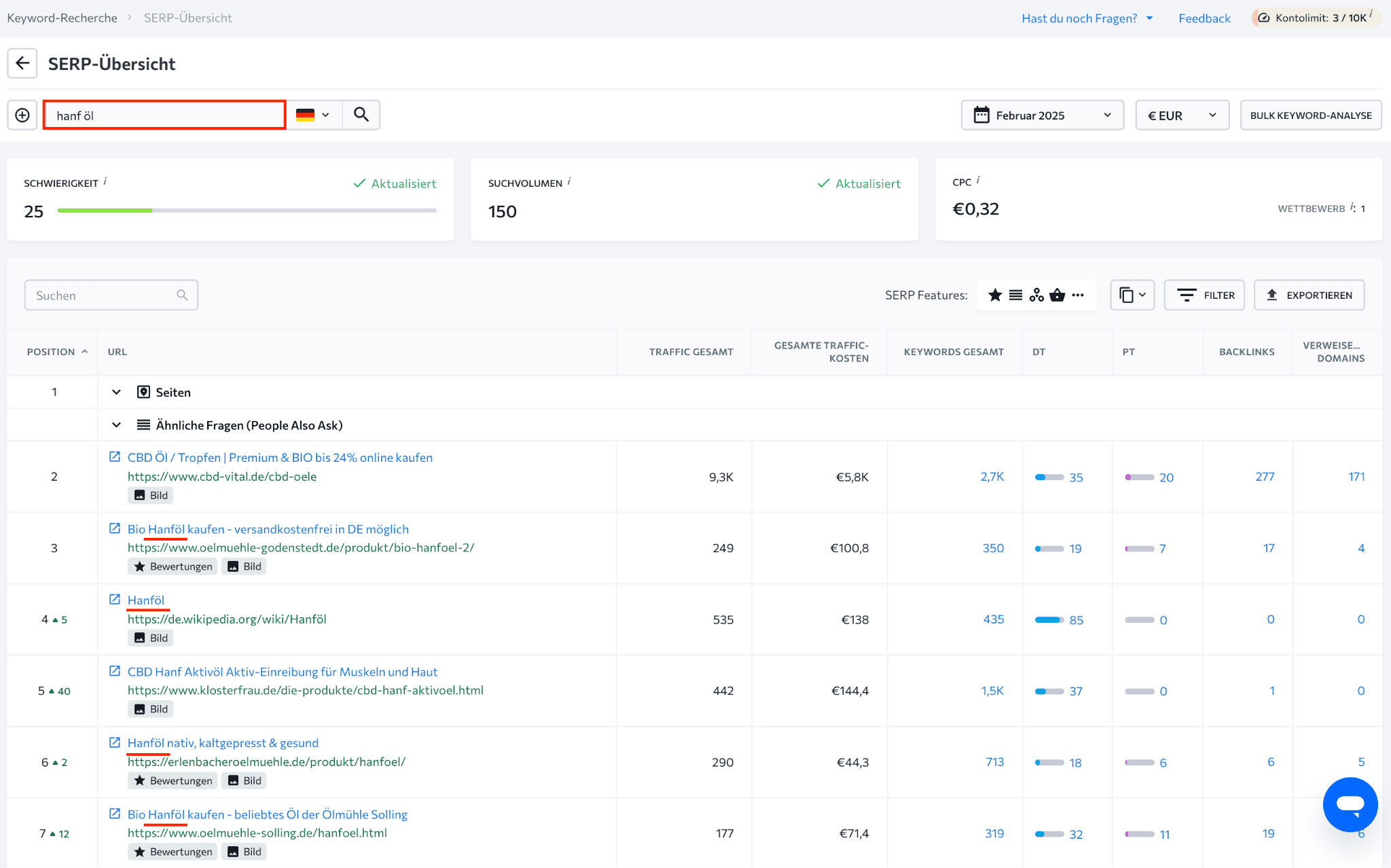1391x868 pixels.
Task: Sort by Keywords Gesamt column
Action: pos(954,352)
